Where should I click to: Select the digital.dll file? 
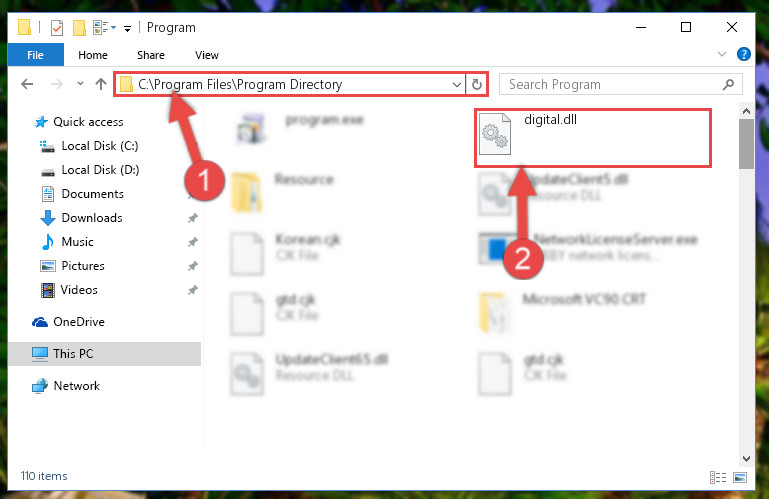592,138
